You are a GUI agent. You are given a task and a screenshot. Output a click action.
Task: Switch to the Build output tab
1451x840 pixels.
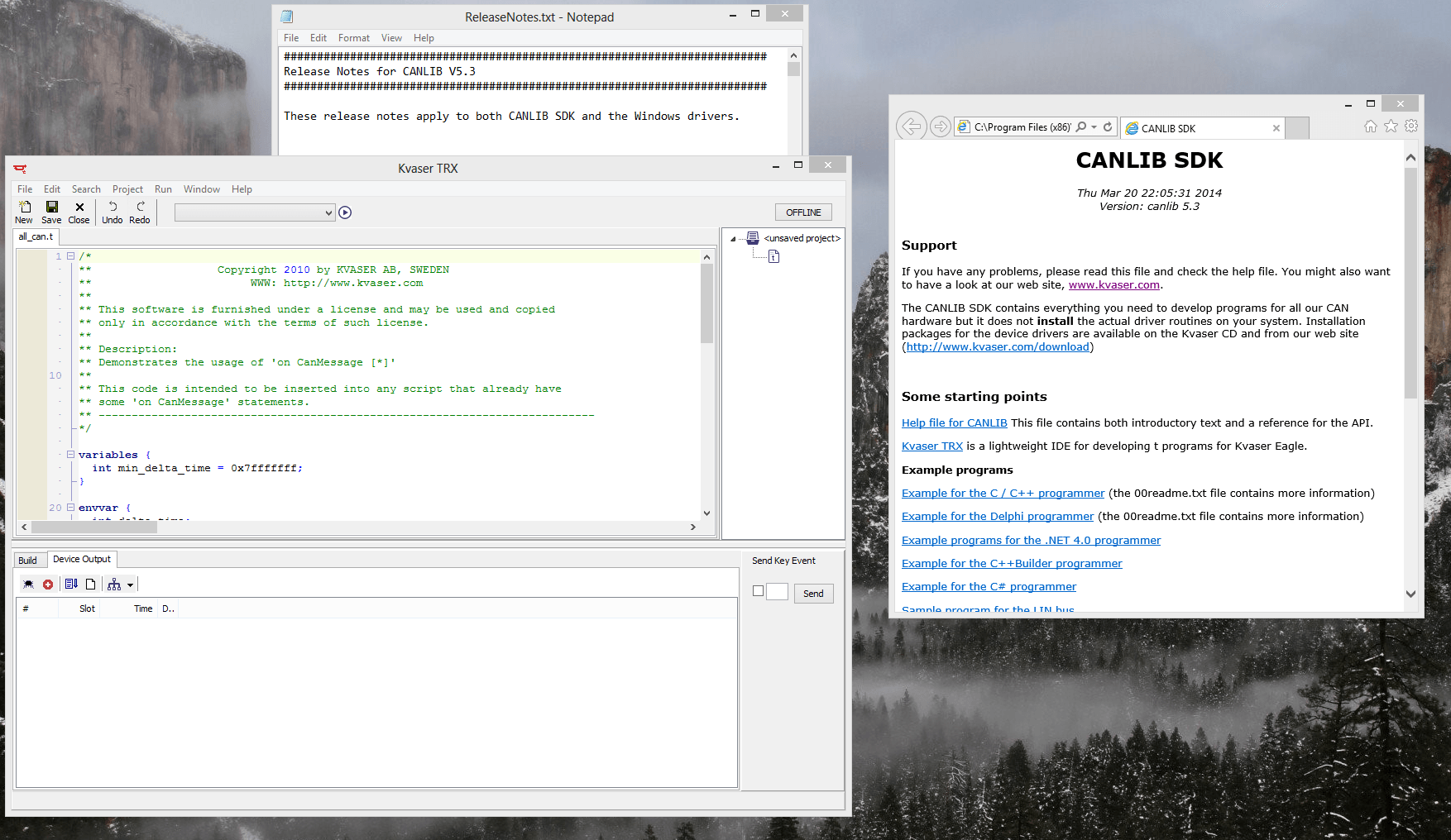28,560
